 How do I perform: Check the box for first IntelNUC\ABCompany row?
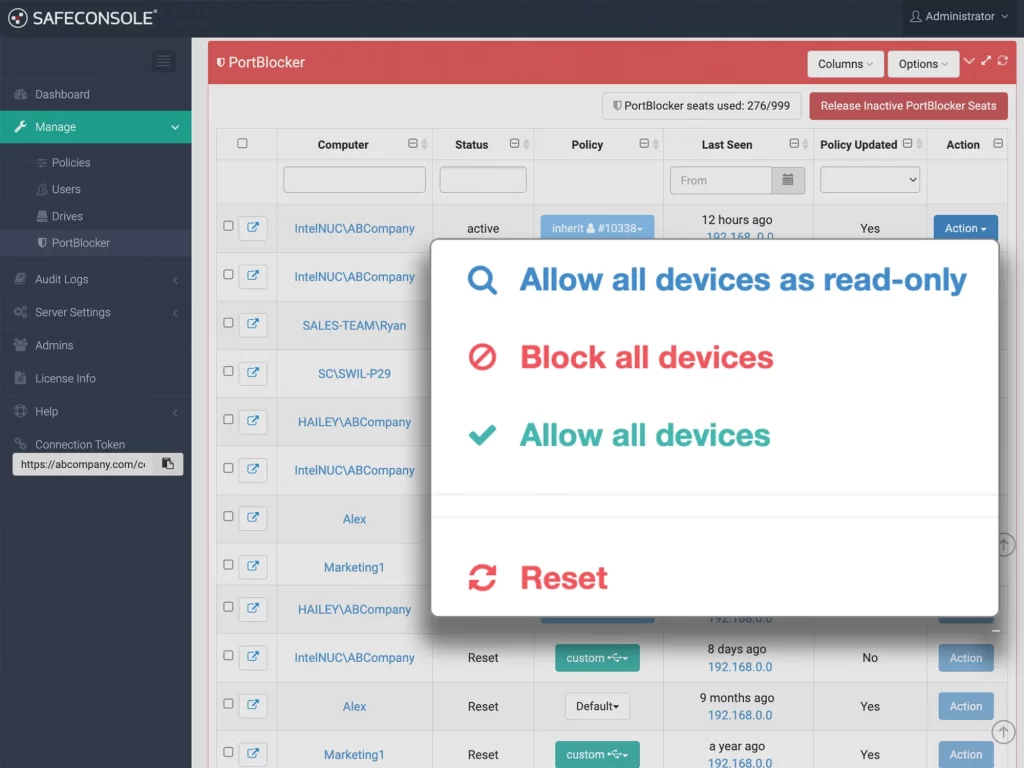[228, 227]
